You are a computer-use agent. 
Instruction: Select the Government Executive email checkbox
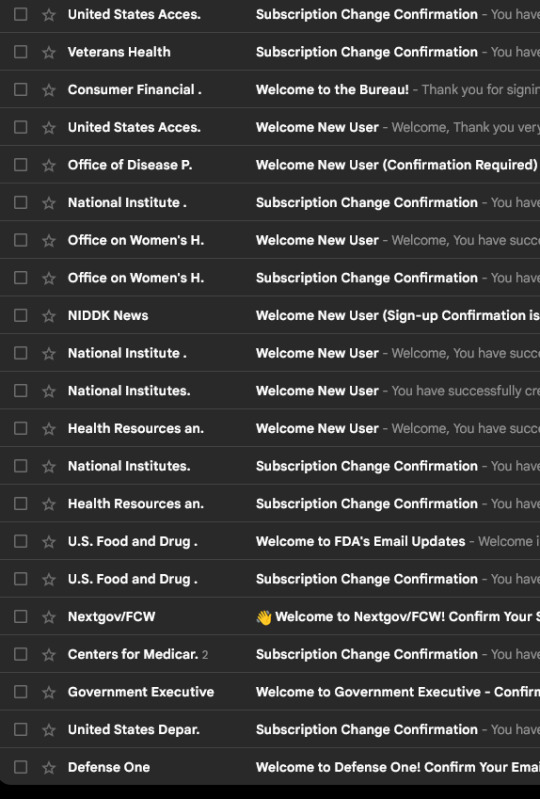click(20, 692)
